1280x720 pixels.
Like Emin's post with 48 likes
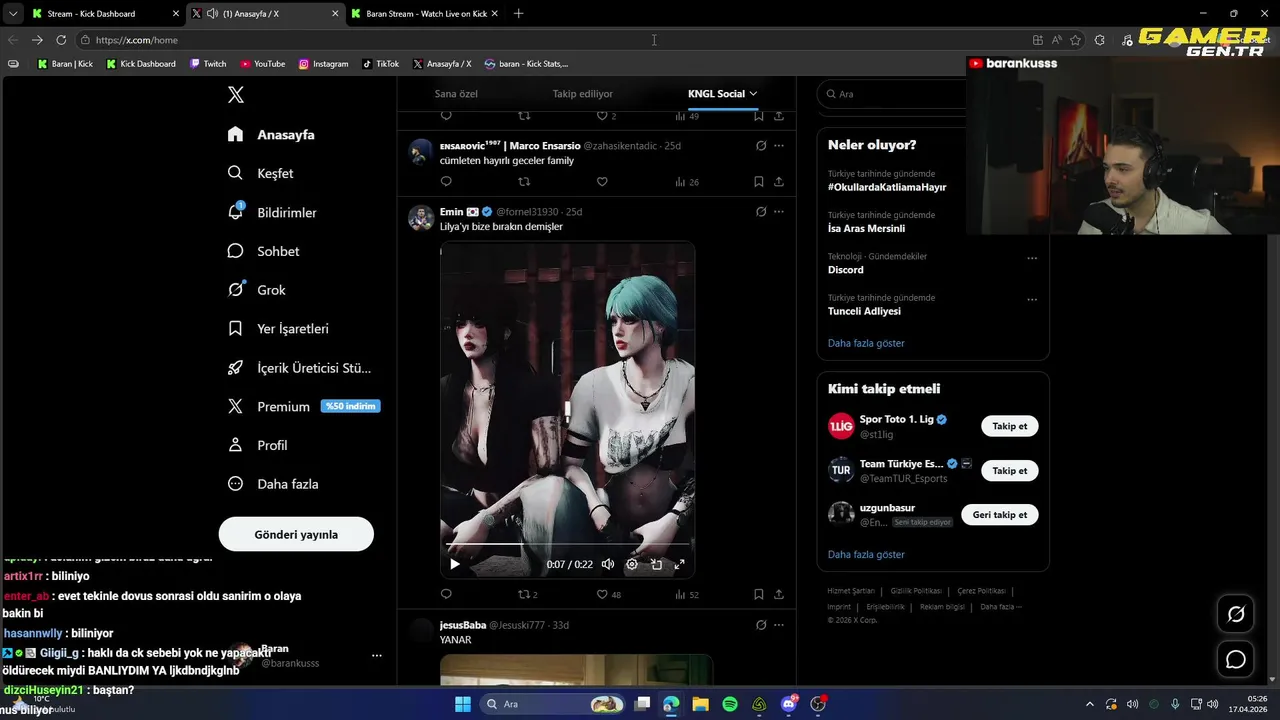click(x=608, y=594)
